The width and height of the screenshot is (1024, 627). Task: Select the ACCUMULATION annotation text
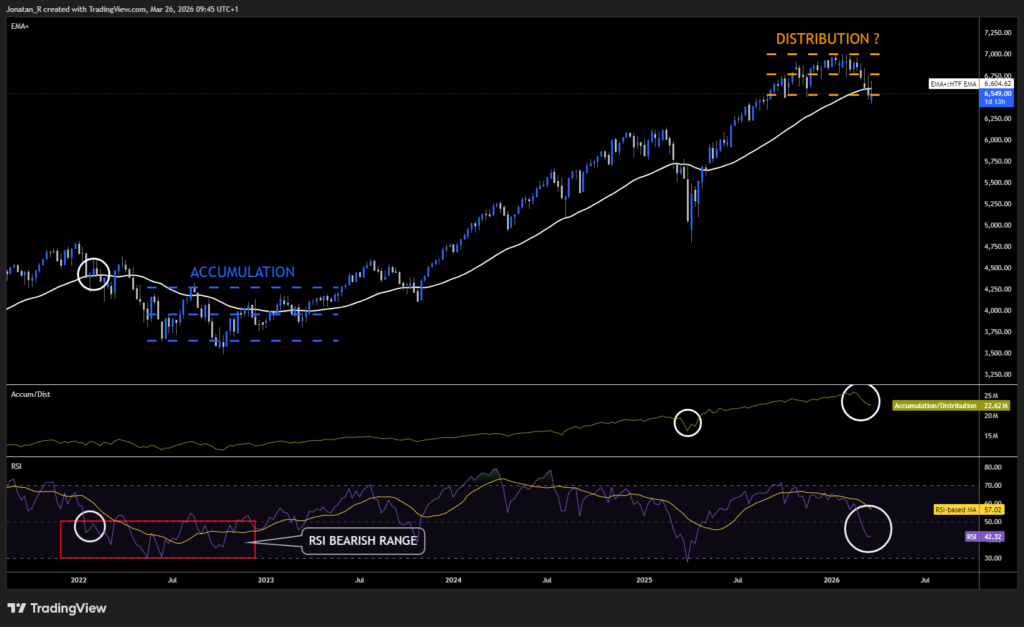(x=242, y=272)
